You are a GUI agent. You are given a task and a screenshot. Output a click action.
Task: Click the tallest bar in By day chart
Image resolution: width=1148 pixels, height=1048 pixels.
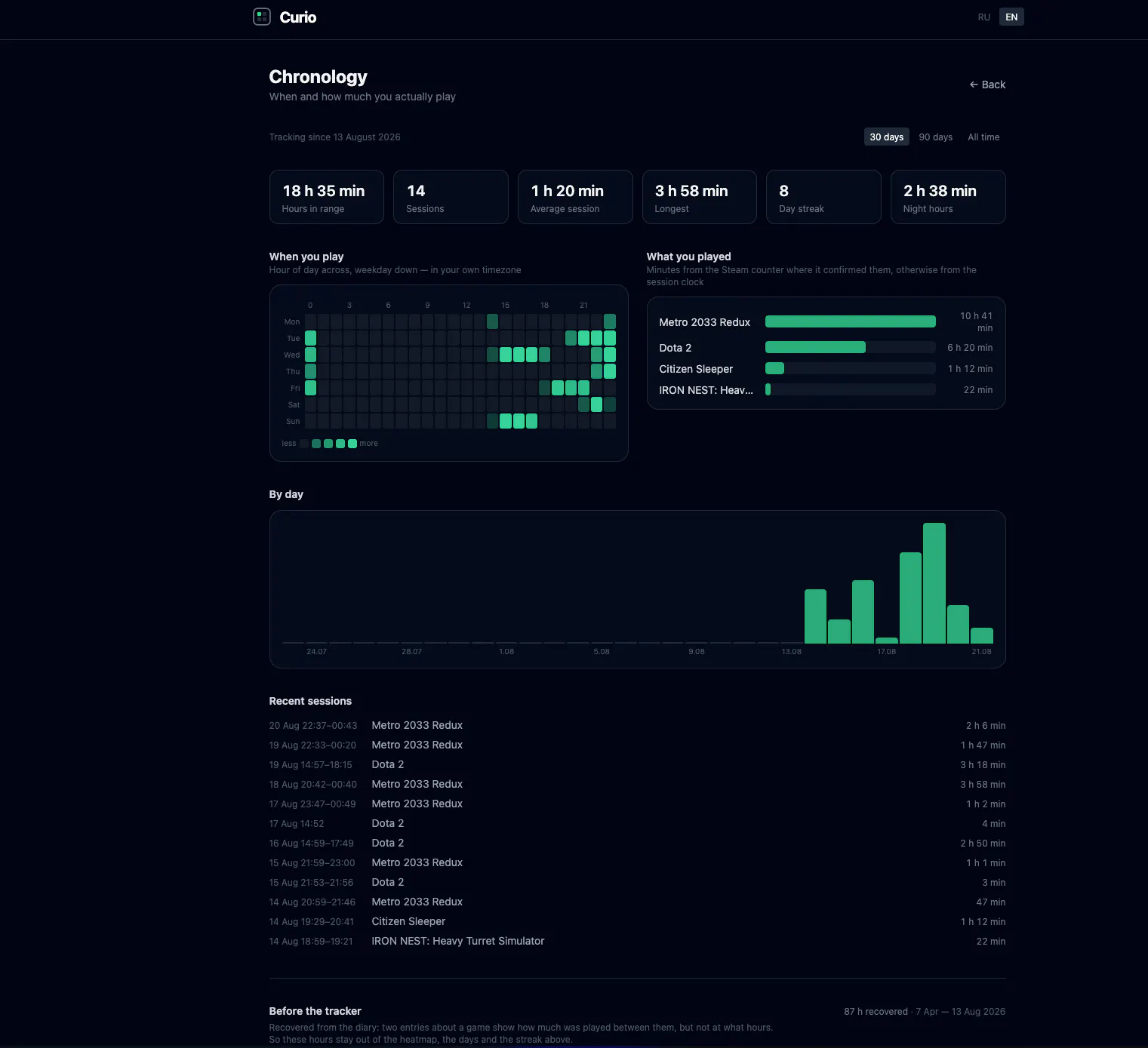[x=934, y=583]
